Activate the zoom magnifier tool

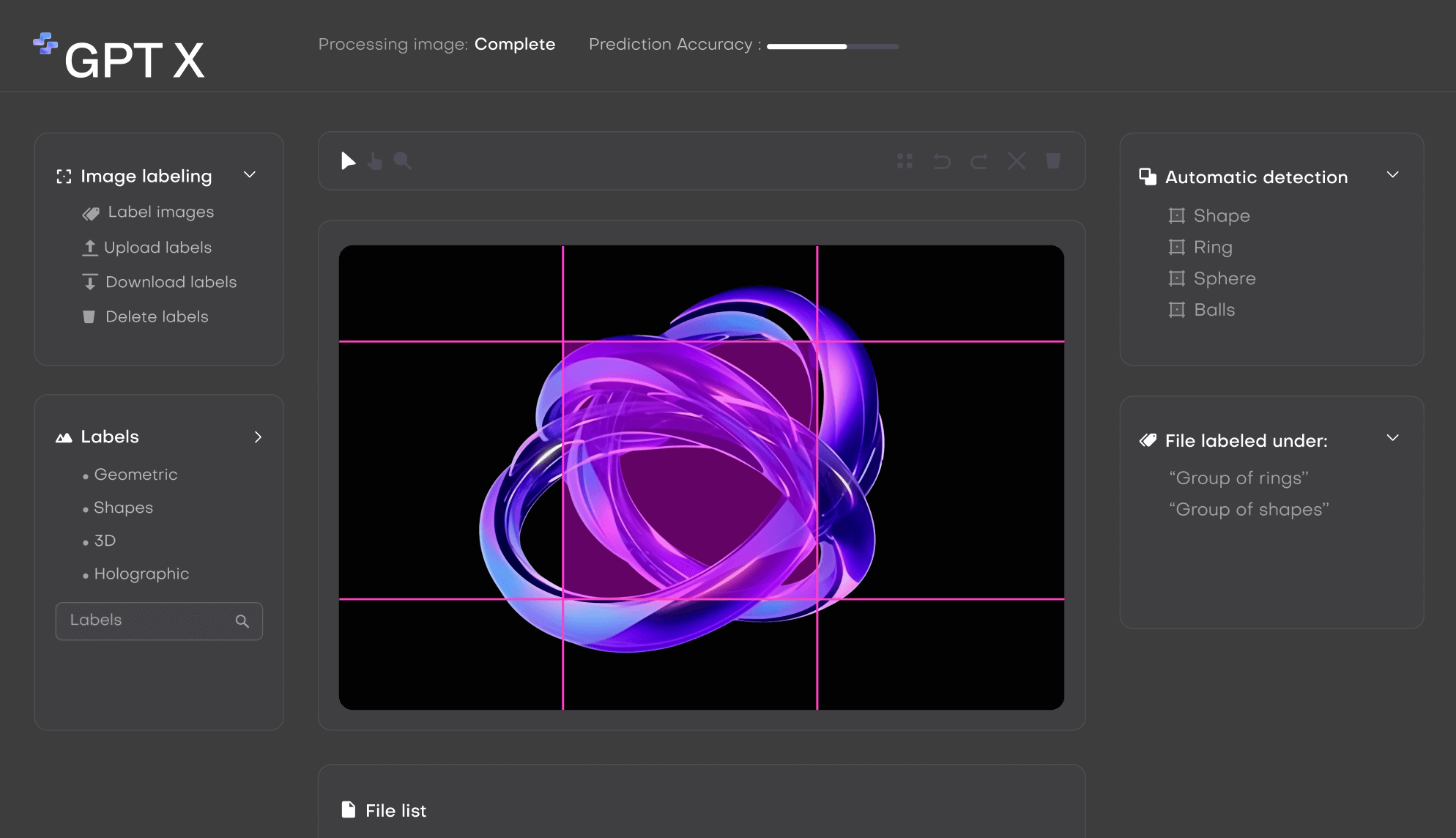402,161
